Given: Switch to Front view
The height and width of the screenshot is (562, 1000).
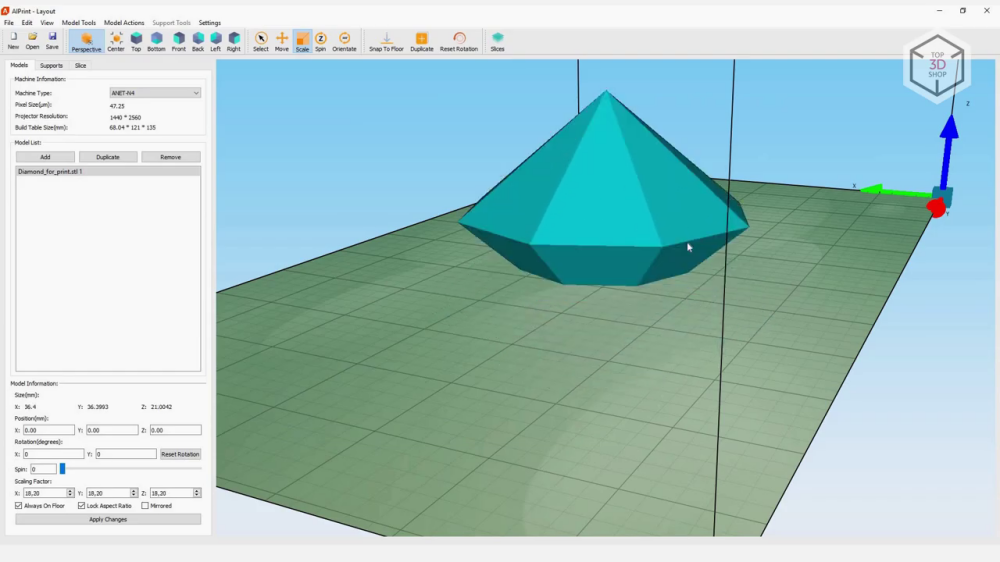Looking at the screenshot, I should (x=179, y=41).
